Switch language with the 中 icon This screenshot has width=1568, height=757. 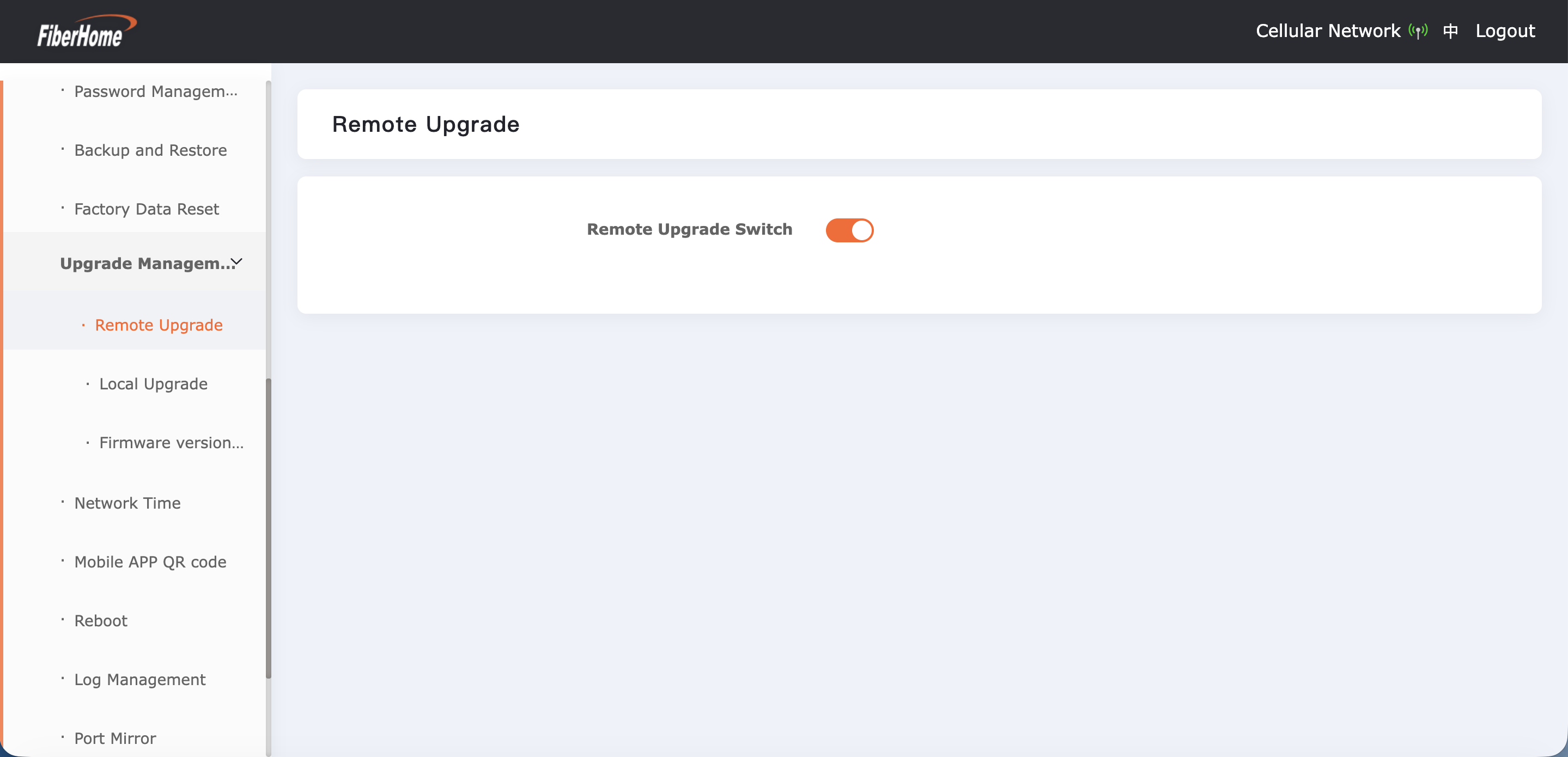[1450, 31]
